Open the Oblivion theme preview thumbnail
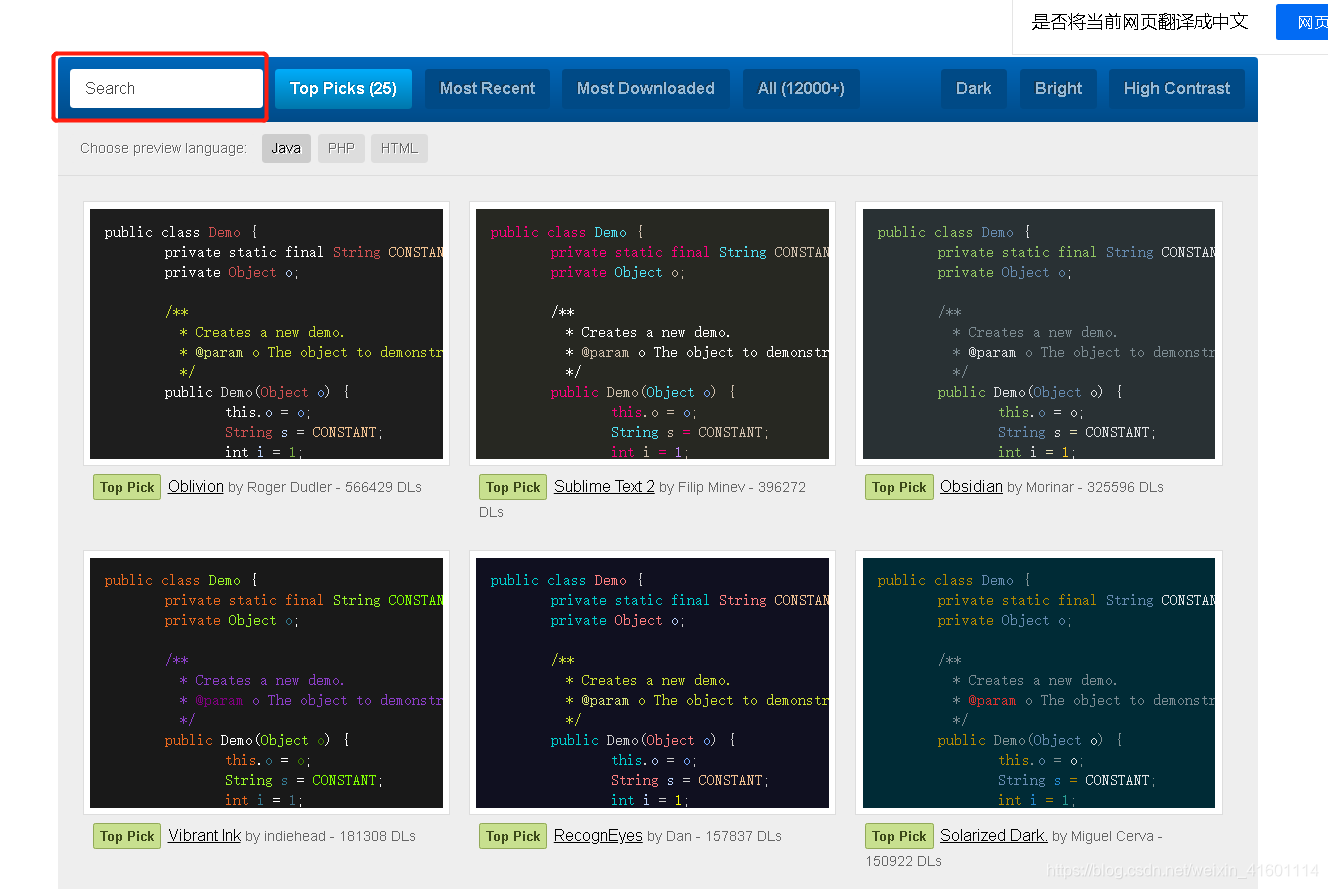This screenshot has width=1328, height=889. click(x=266, y=334)
